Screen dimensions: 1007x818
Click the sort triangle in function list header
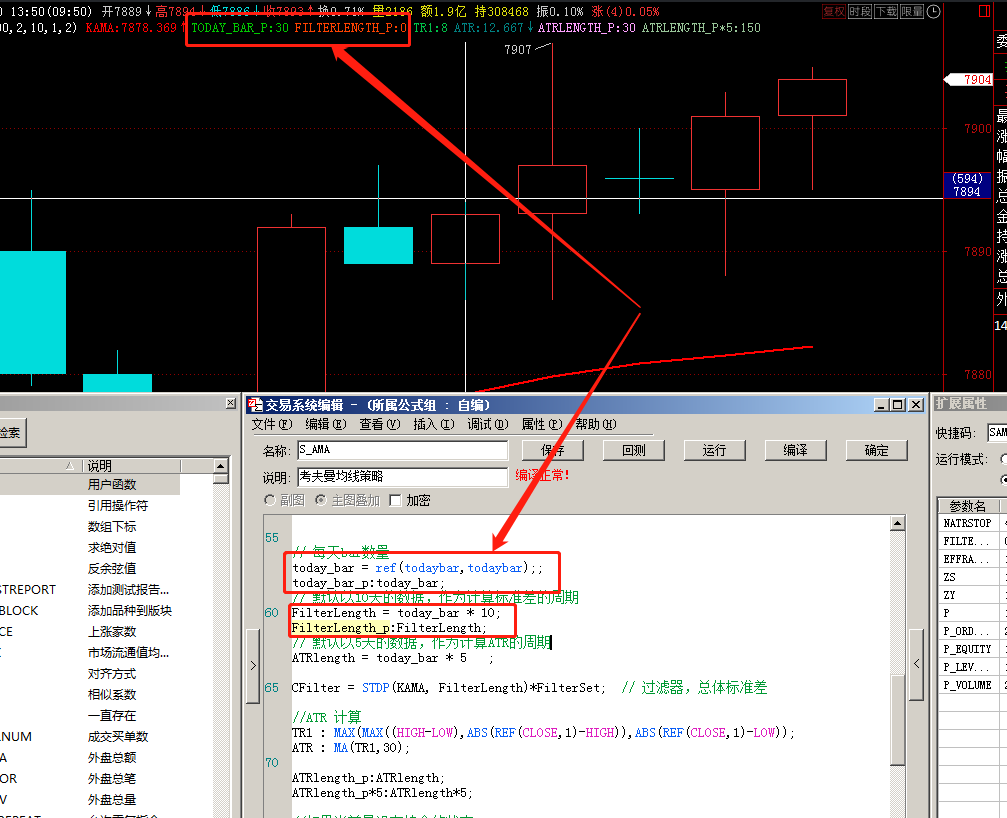[69, 466]
